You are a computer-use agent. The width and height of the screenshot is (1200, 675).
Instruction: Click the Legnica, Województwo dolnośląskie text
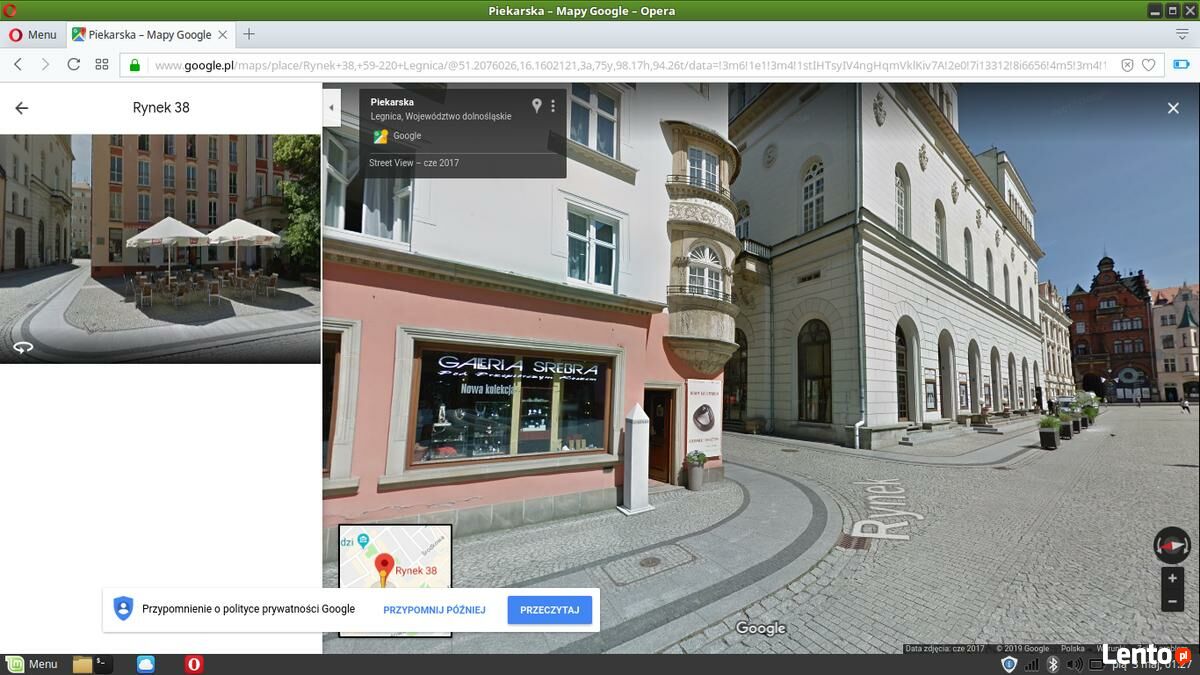pyautogui.click(x=441, y=117)
